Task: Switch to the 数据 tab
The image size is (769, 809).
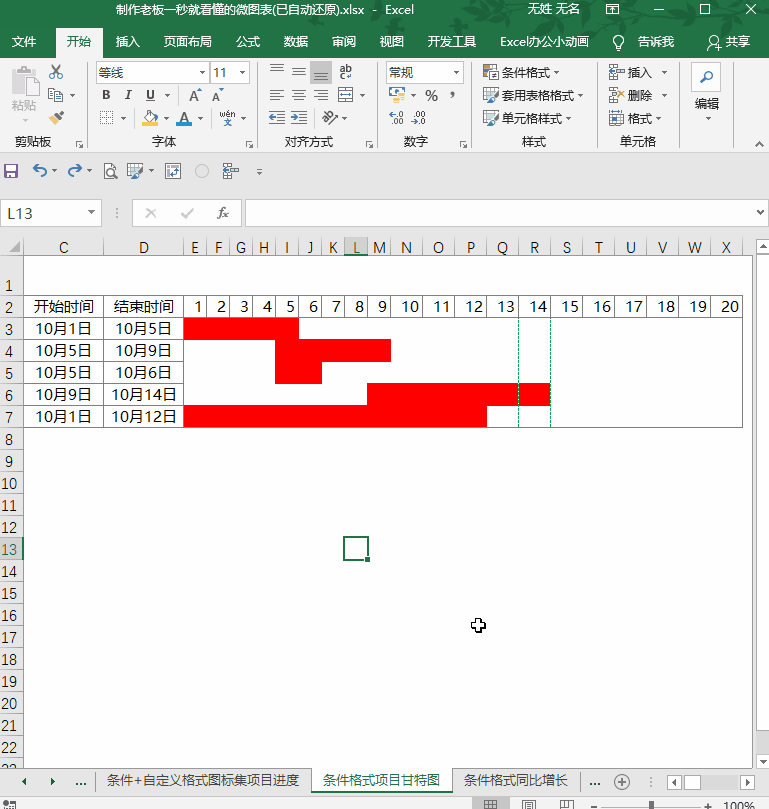Action: click(296, 42)
